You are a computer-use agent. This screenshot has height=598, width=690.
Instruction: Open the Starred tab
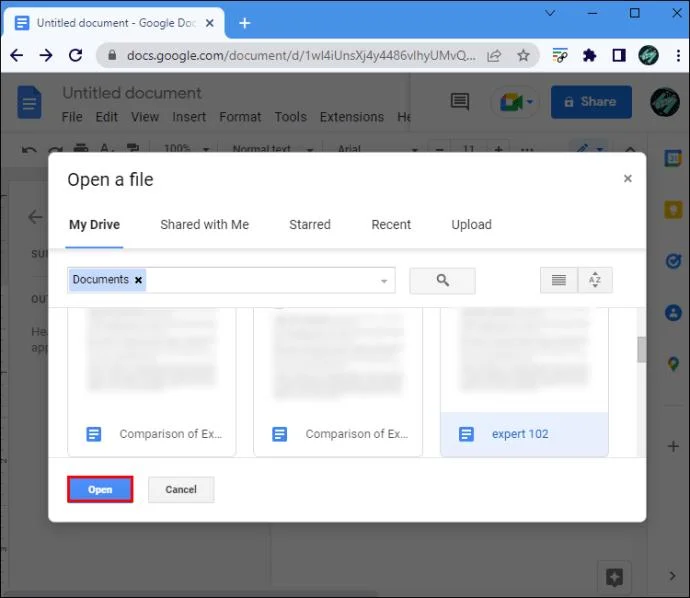tap(310, 225)
